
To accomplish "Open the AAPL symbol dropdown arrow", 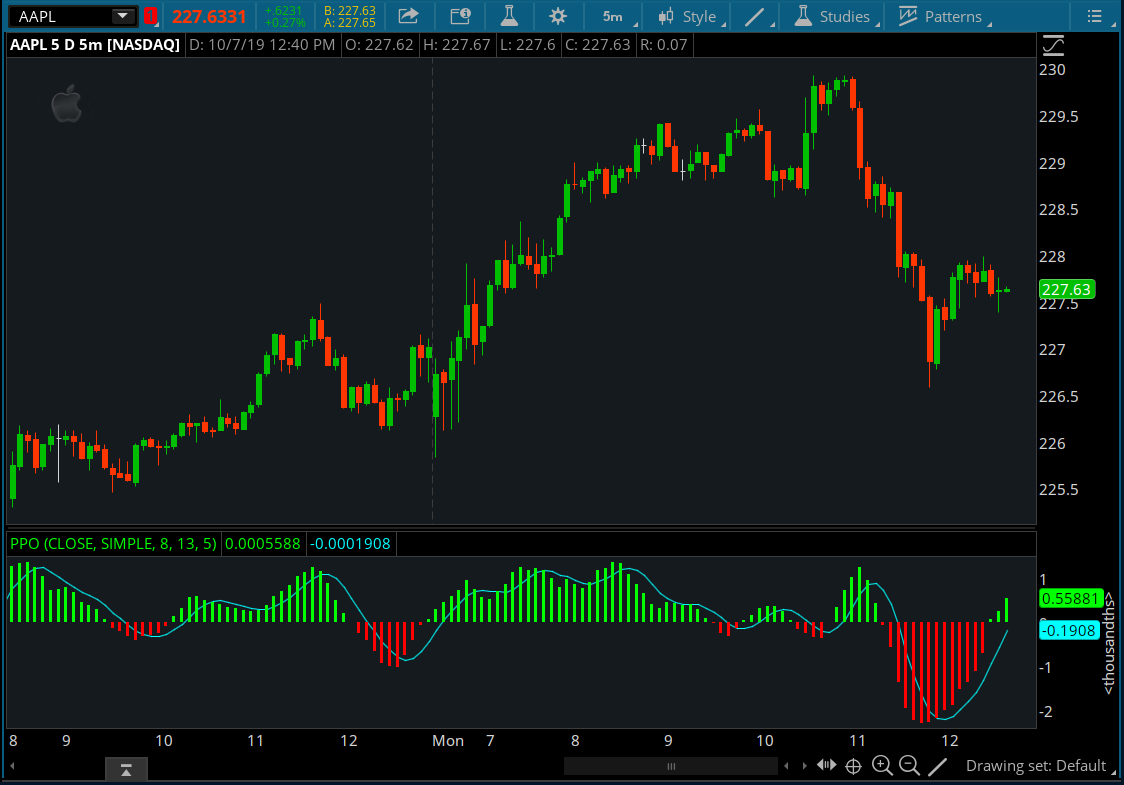I will pyautogui.click(x=122, y=16).
